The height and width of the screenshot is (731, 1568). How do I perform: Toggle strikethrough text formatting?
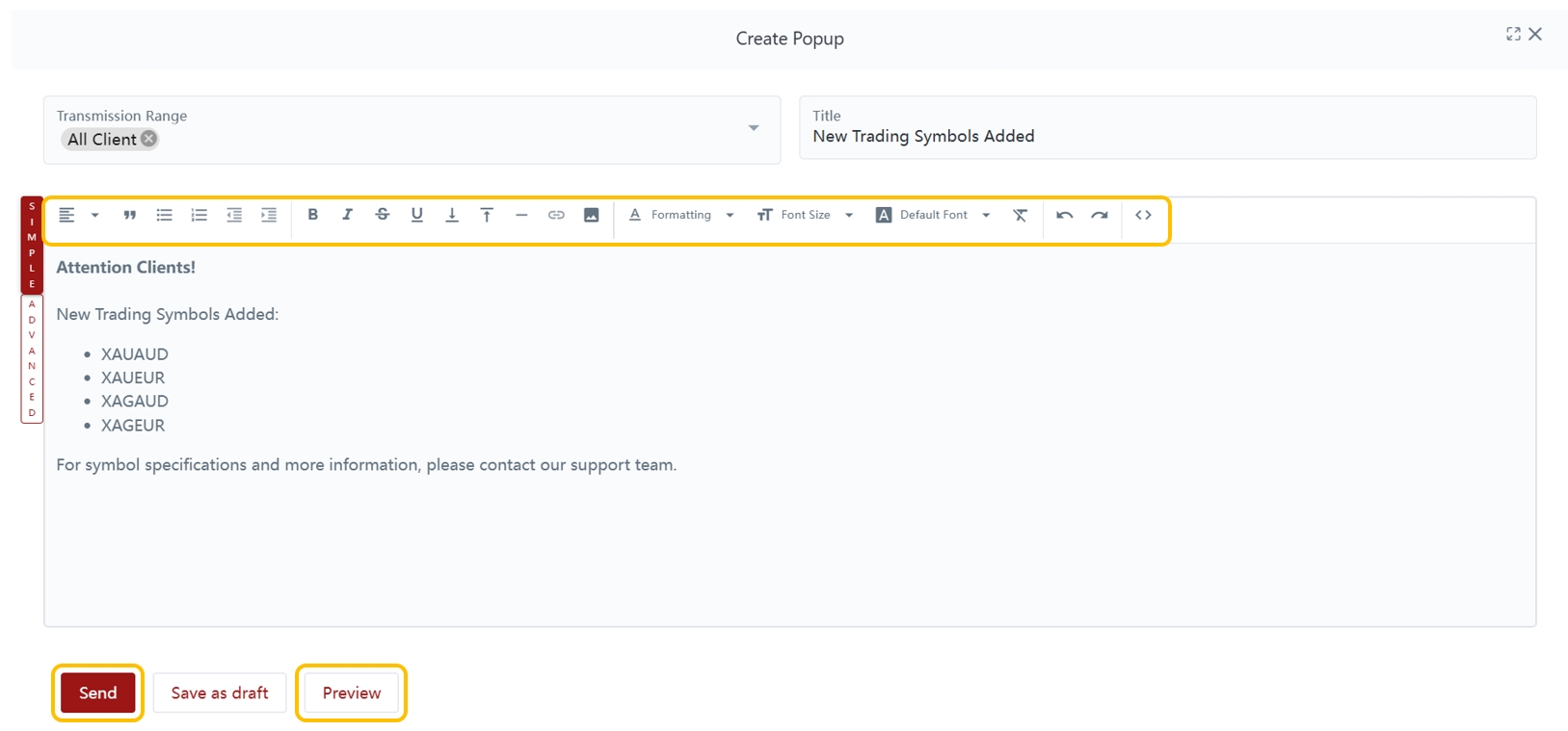tap(383, 215)
